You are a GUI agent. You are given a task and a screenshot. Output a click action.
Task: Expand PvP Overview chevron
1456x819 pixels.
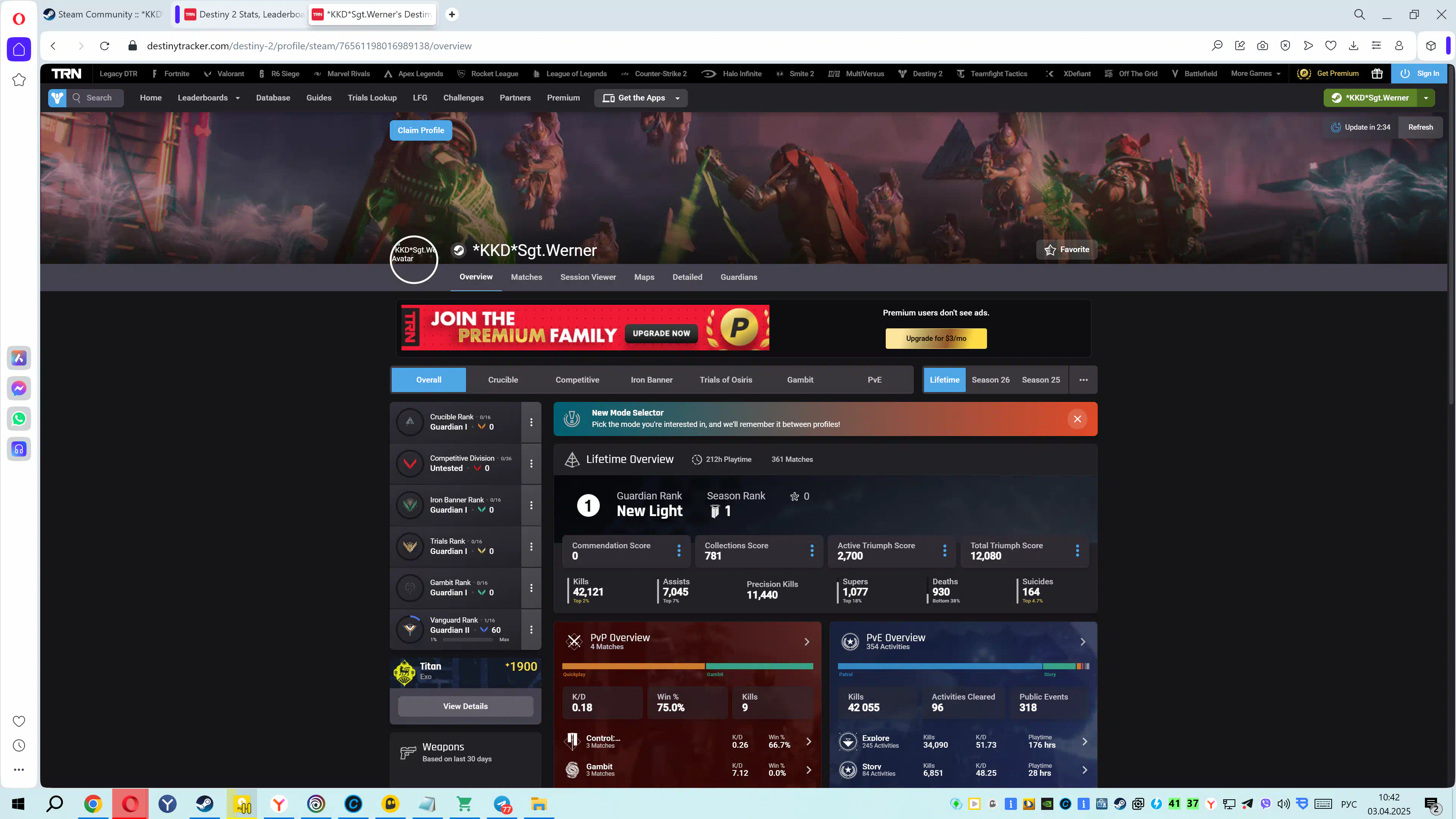tap(806, 642)
